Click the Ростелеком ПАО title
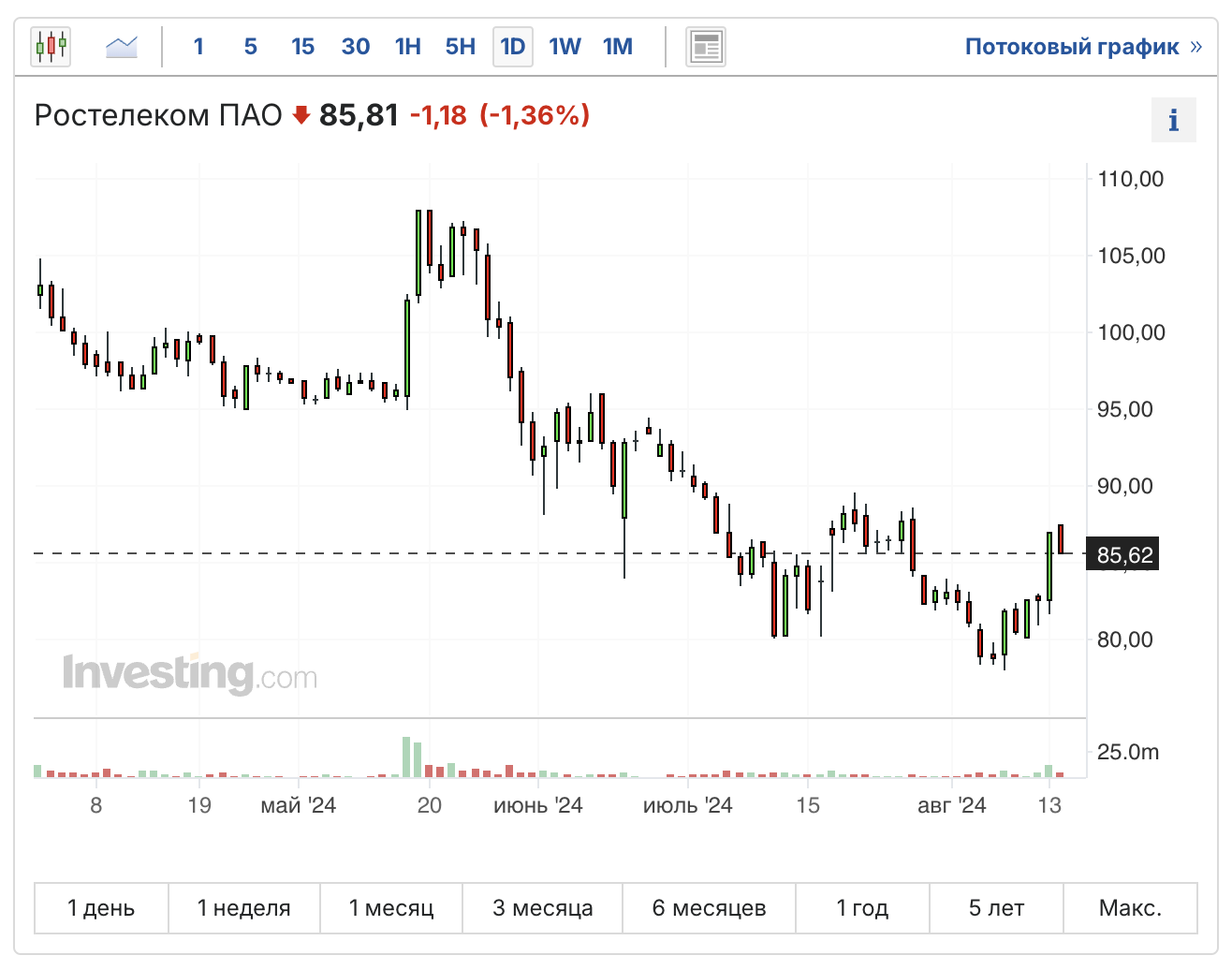 (x=158, y=115)
